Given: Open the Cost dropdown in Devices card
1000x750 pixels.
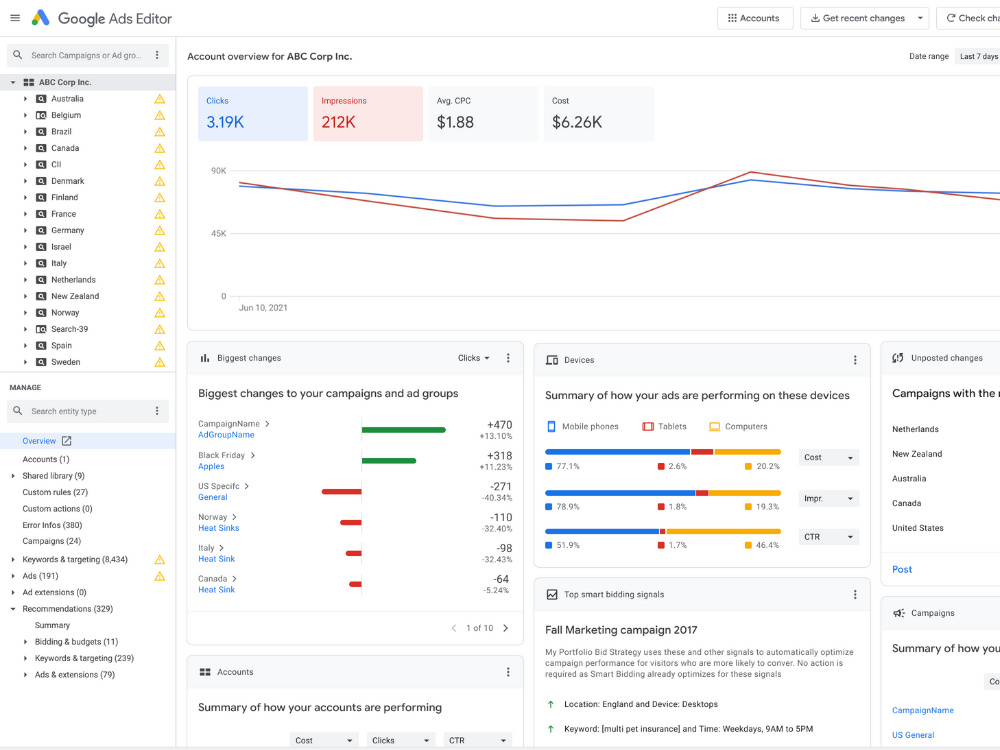Looking at the screenshot, I should tap(828, 457).
